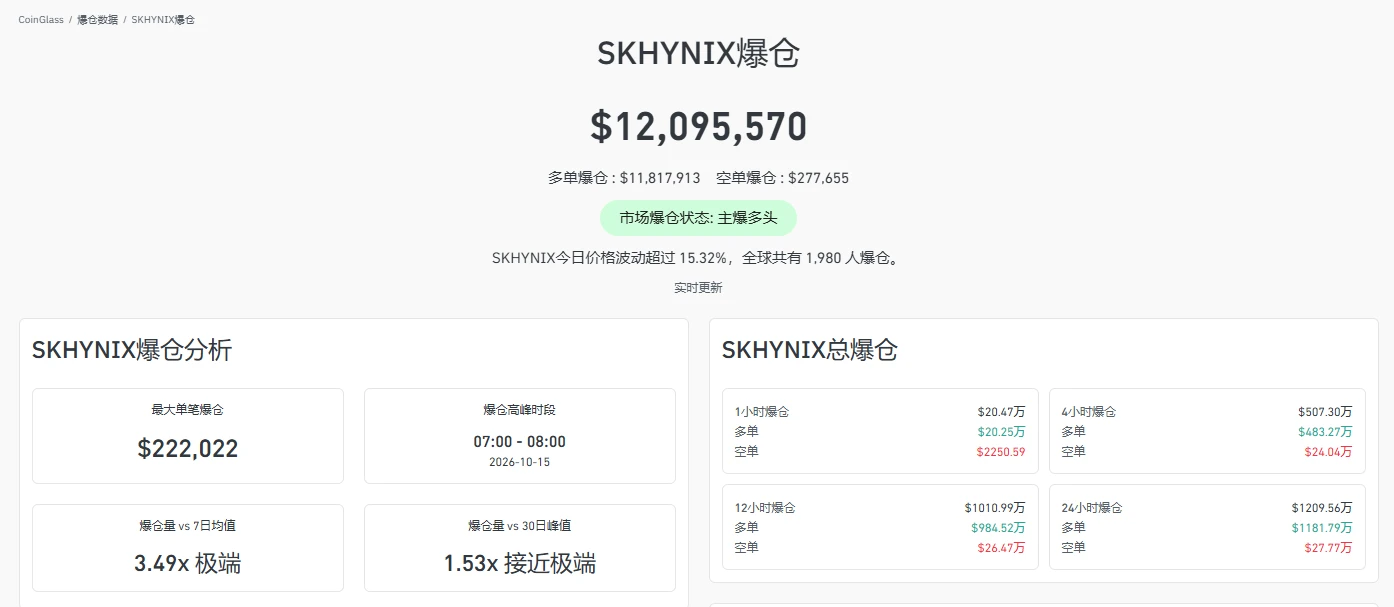
Task: Select the 1-hour short value $2250.59
Action: pos(1001,452)
